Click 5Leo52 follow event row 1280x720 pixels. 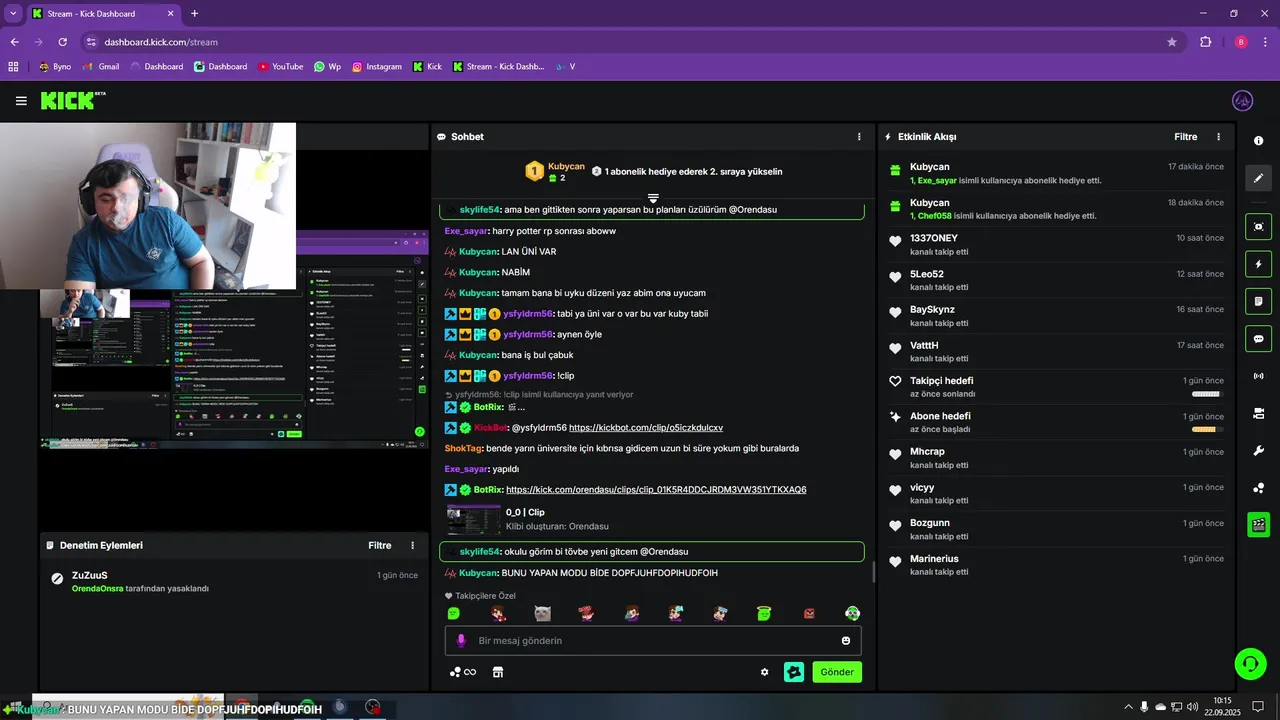point(1056,280)
